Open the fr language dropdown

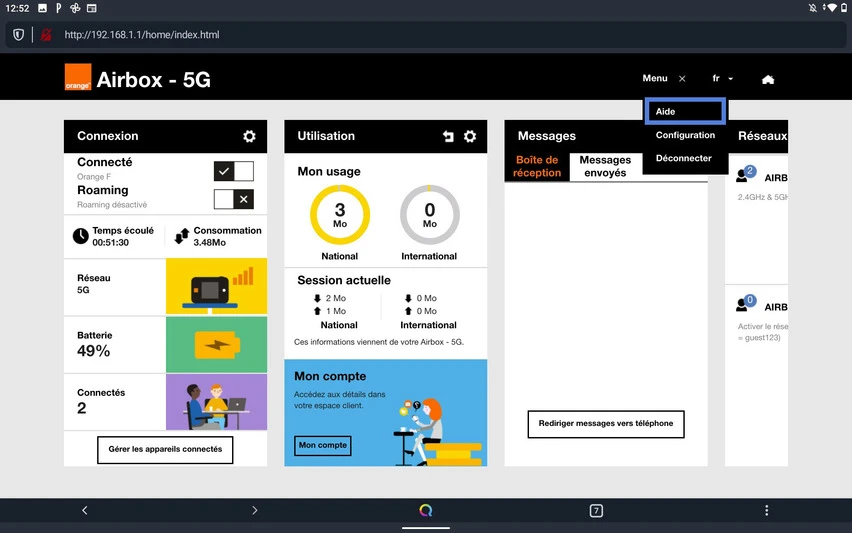pos(722,79)
